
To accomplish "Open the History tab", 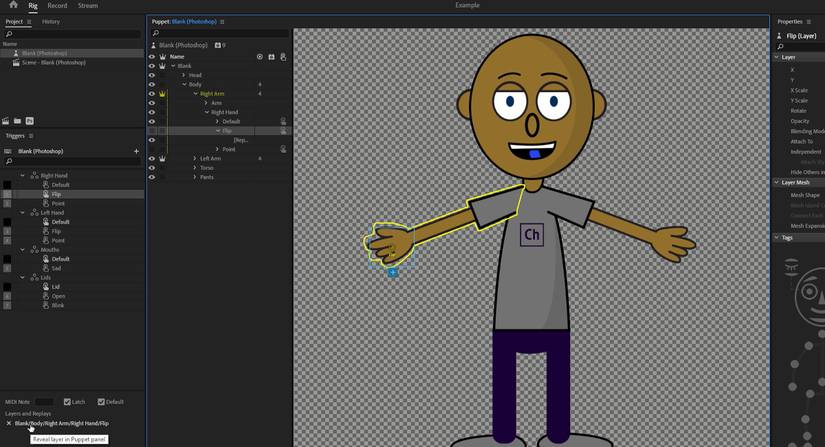I will tap(50, 21).
